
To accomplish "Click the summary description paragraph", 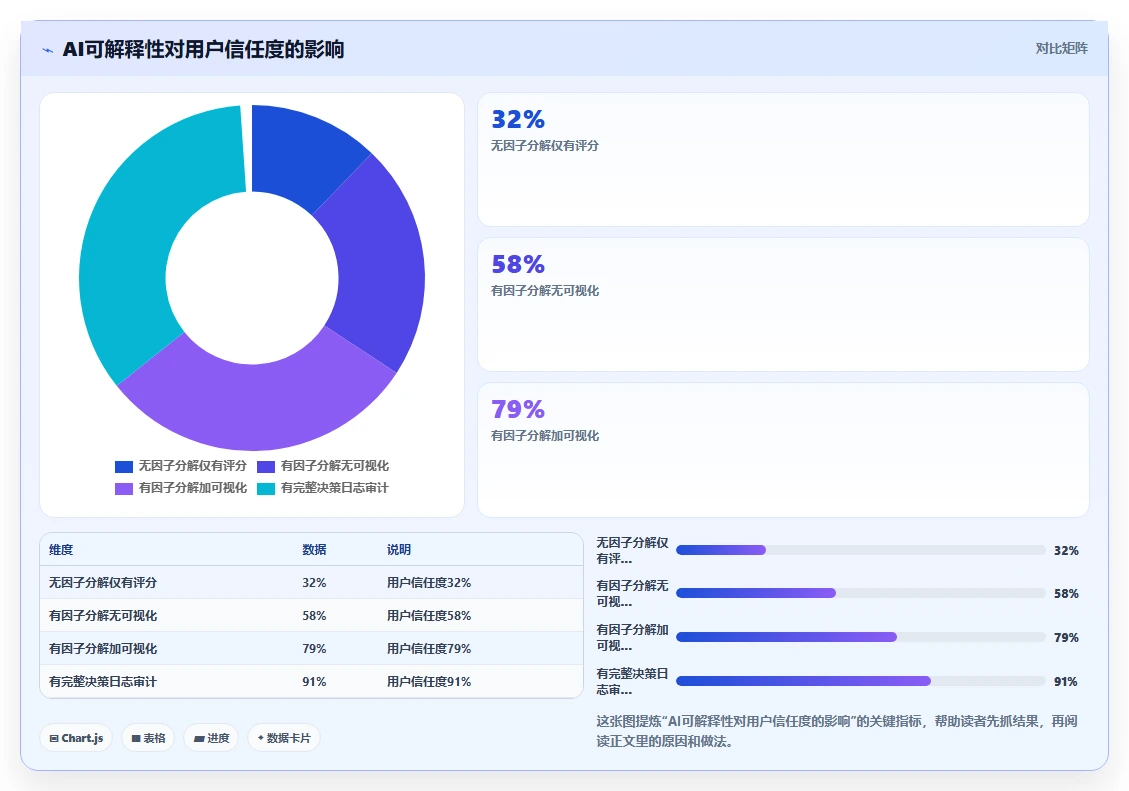I will pyautogui.click(x=837, y=731).
